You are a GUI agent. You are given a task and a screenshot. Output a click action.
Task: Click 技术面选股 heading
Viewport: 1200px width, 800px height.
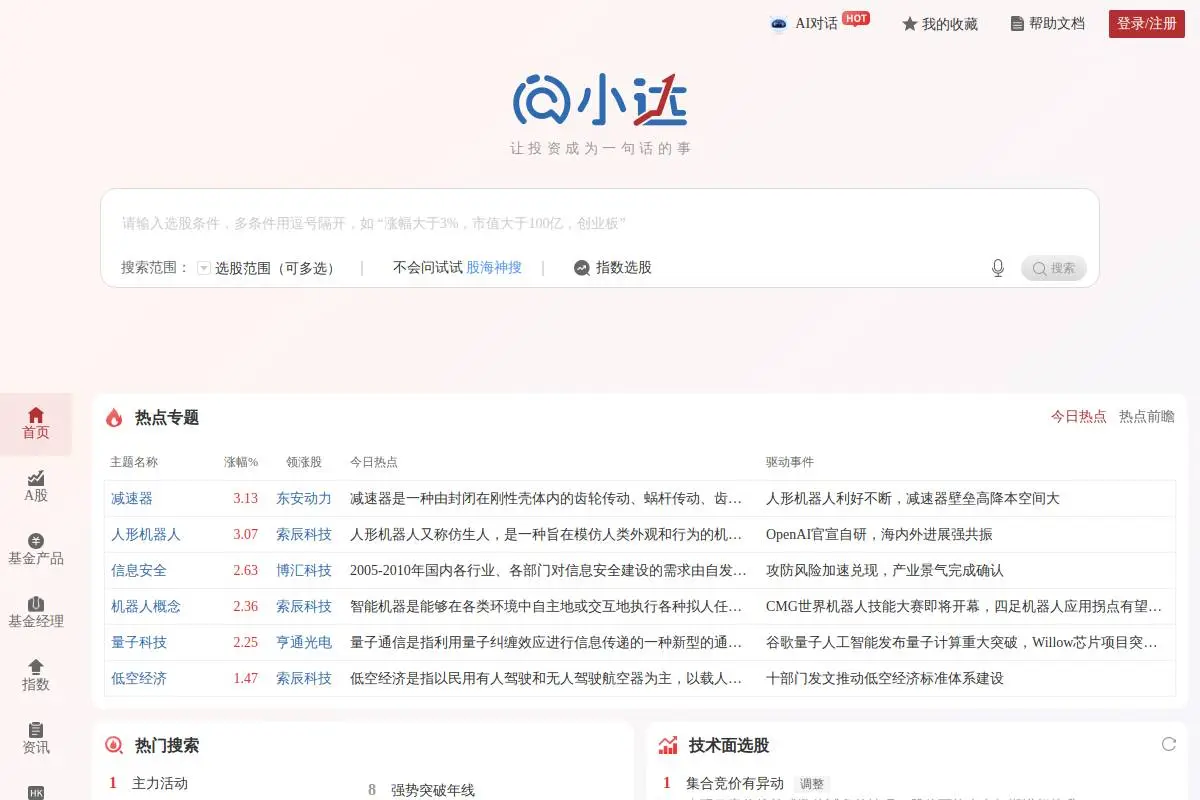coord(729,745)
